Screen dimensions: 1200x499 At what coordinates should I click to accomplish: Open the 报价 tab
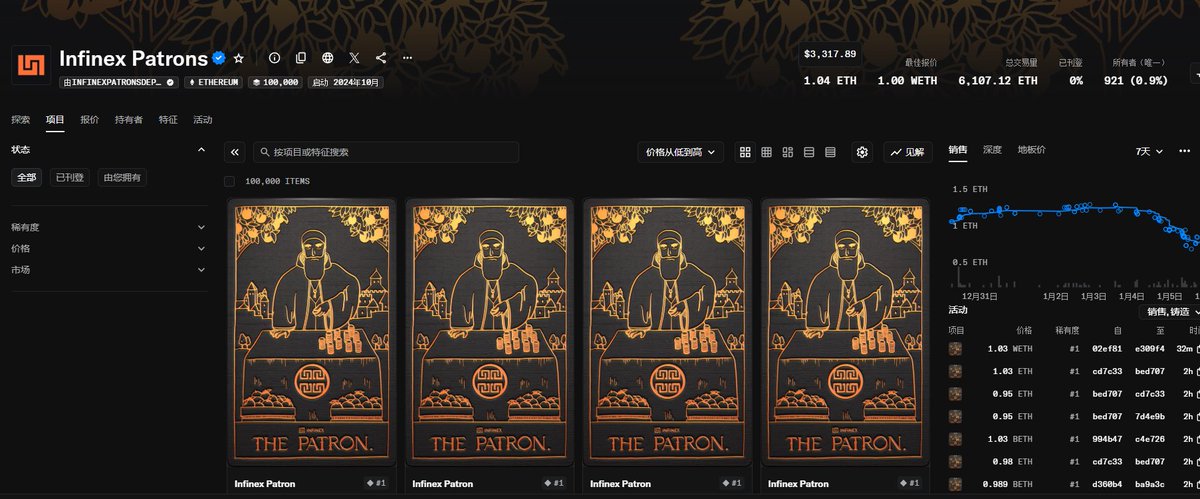point(90,120)
